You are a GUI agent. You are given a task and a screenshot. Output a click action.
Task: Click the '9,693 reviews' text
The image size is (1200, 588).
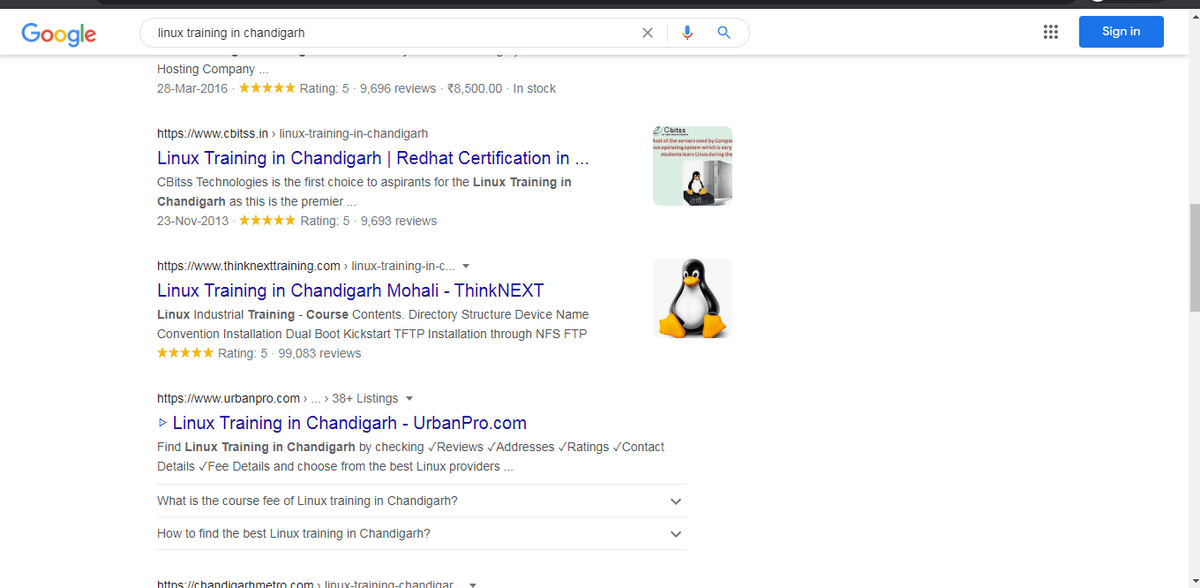[x=399, y=221]
